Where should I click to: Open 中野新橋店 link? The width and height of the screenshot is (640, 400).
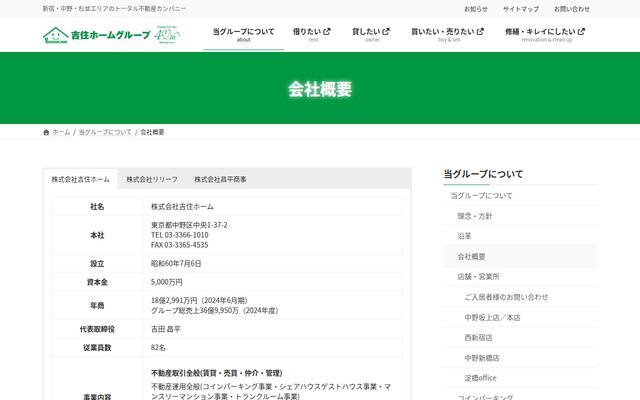(x=520, y=358)
